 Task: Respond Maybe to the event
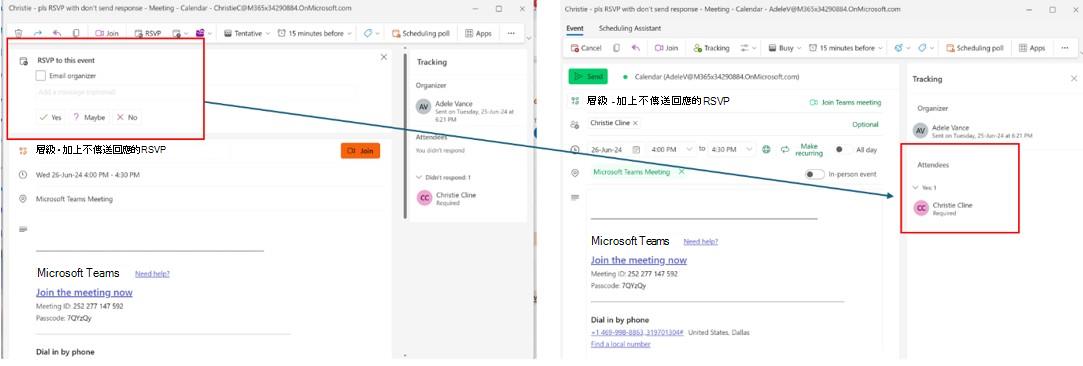click(x=88, y=117)
